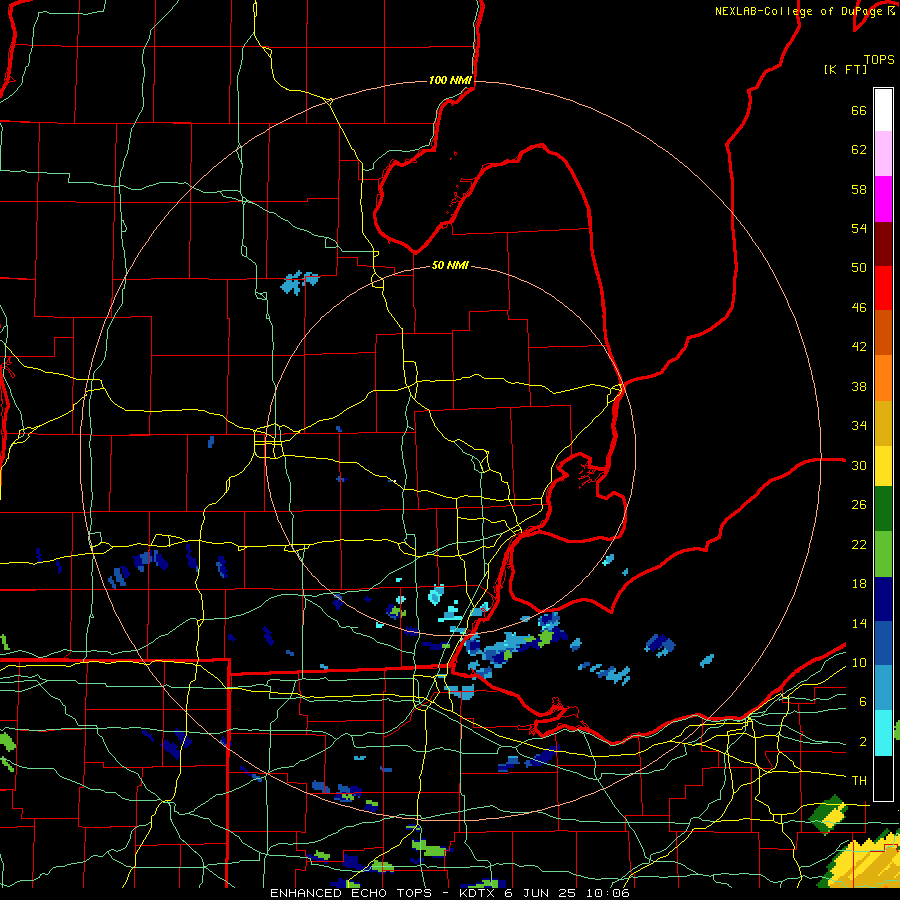Click the 50 NMI range ring label

coord(450,265)
